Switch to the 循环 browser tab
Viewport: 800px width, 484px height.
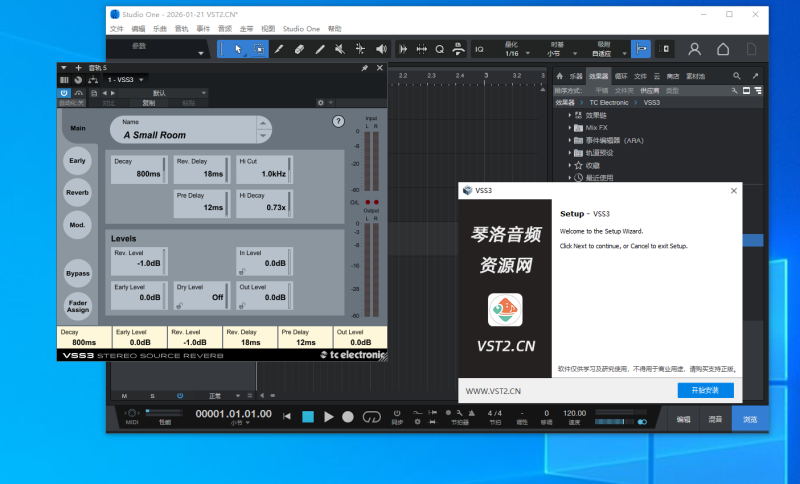(x=621, y=76)
